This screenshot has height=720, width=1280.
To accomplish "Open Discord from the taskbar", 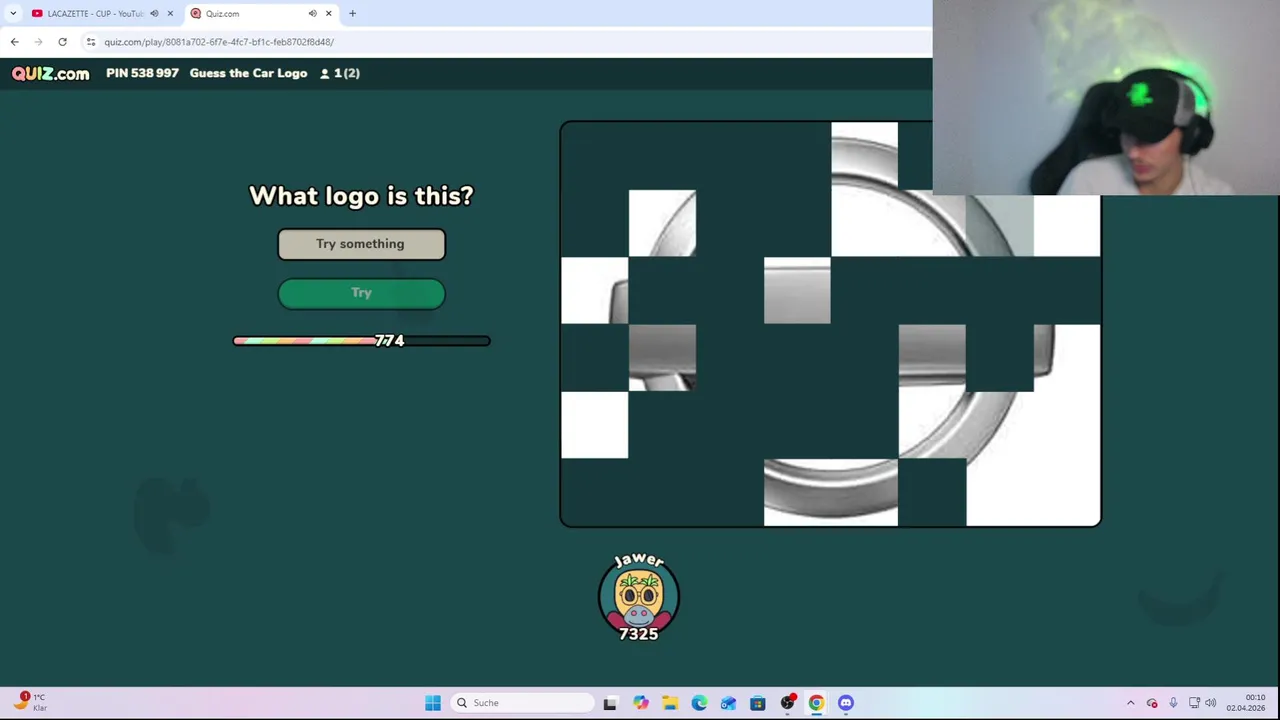I will 846,703.
